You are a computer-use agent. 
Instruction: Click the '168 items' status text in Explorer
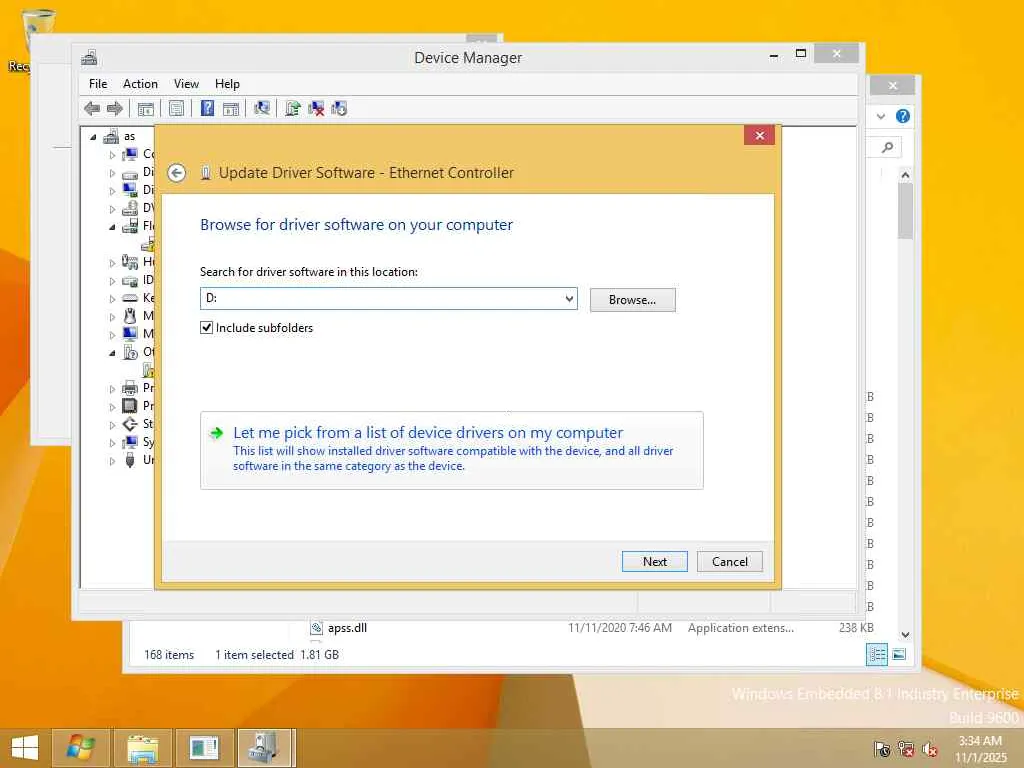click(x=169, y=654)
